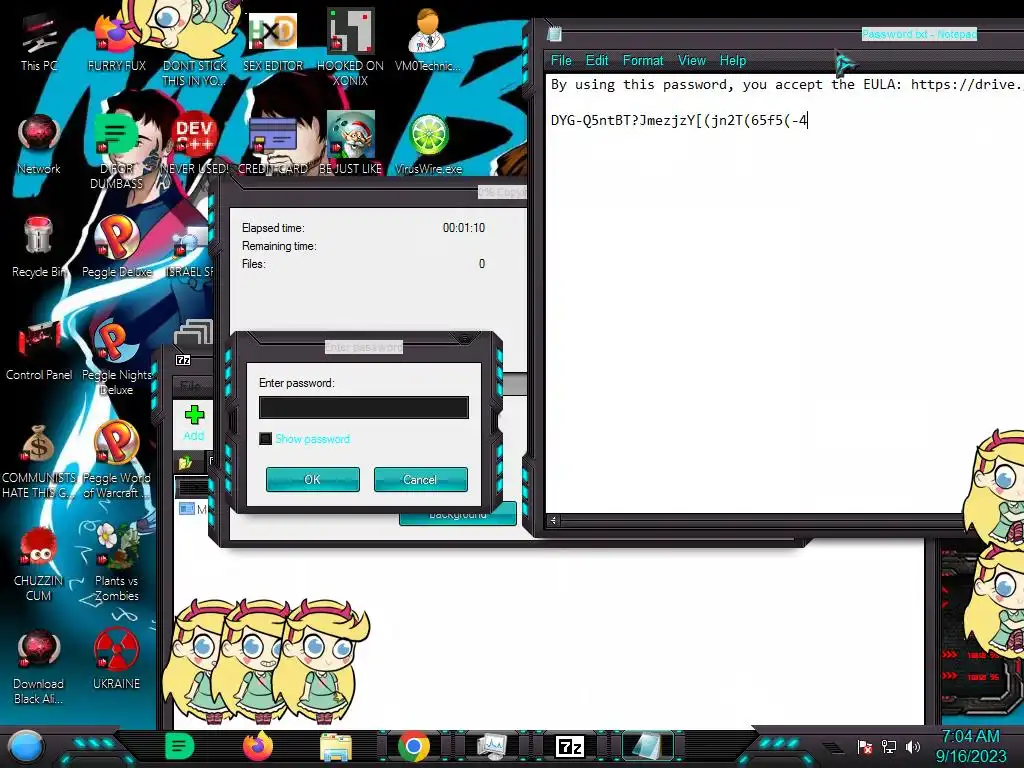
Task: Open the performance monitor taskbar icon
Action: tap(491, 746)
